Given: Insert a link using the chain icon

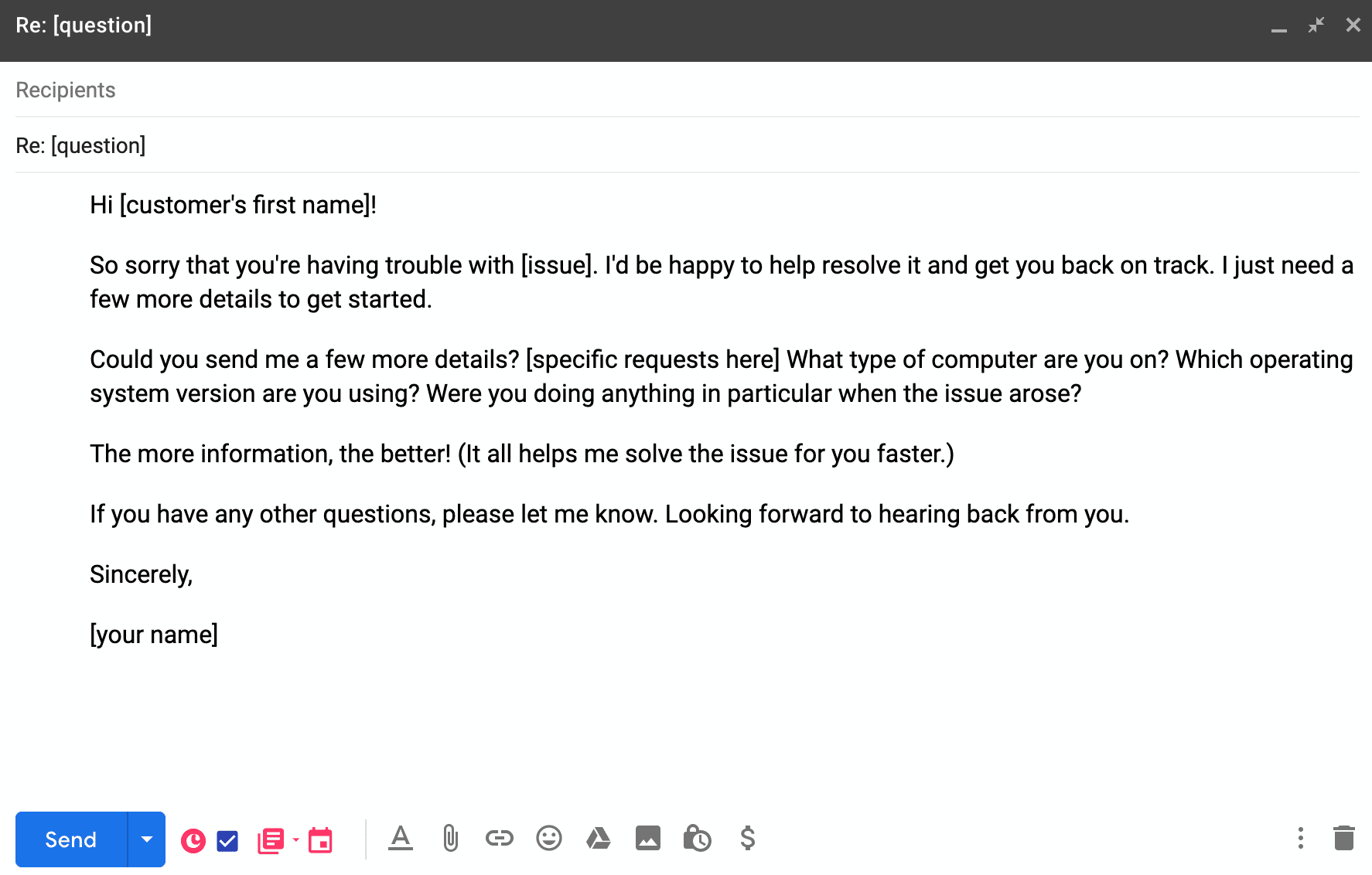Looking at the screenshot, I should click(500, 839).
